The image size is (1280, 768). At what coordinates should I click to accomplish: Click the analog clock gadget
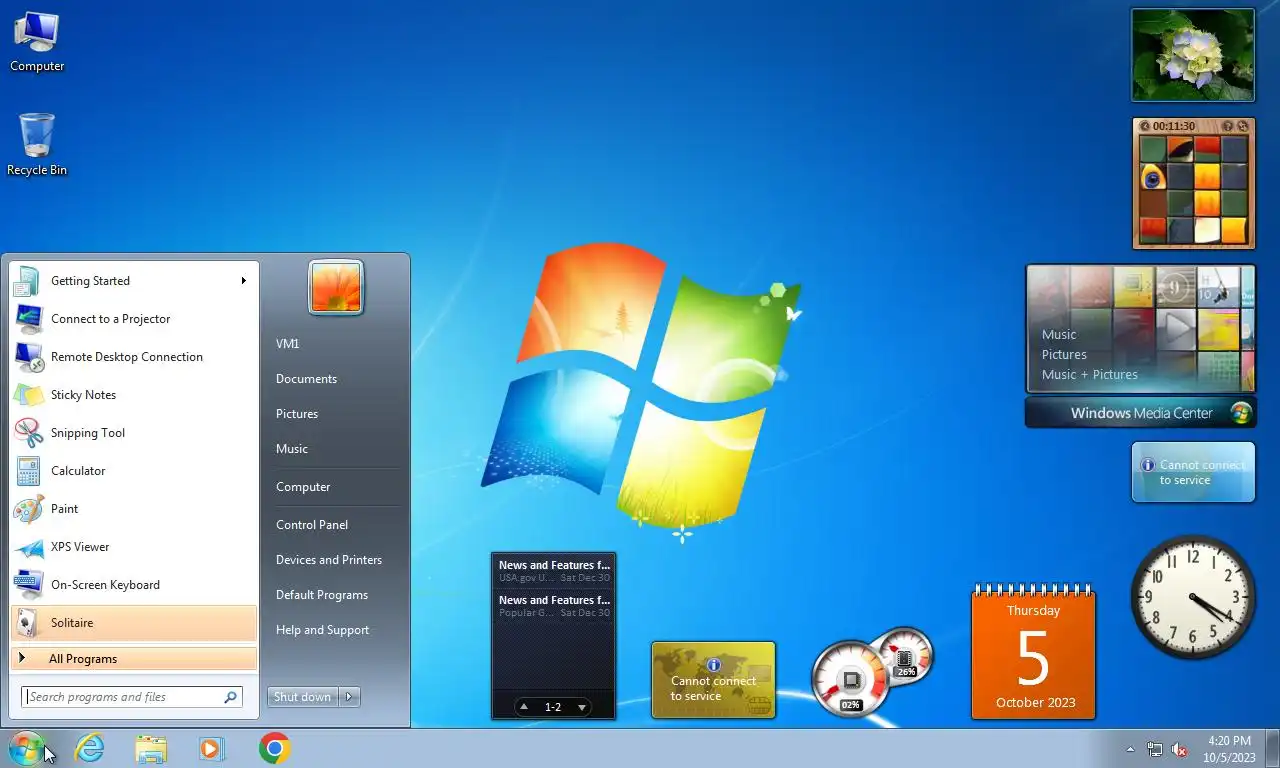tap(1193, 597)
